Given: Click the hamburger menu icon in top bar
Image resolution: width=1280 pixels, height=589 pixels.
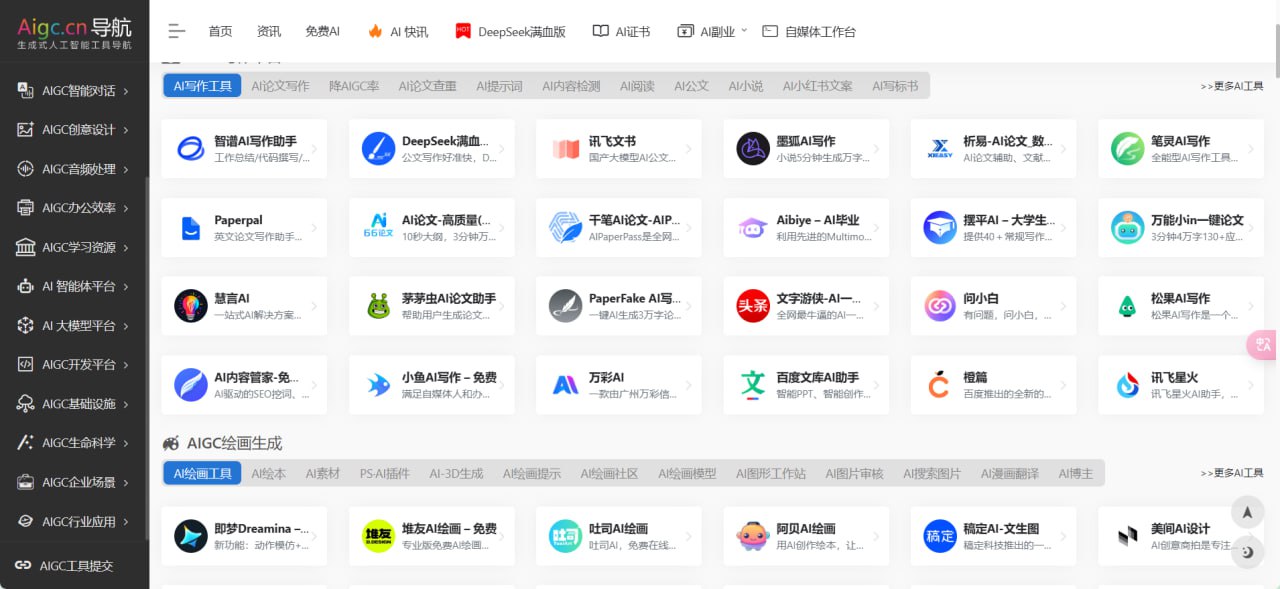Looking at the screenshot, I should tap(177, 31).
